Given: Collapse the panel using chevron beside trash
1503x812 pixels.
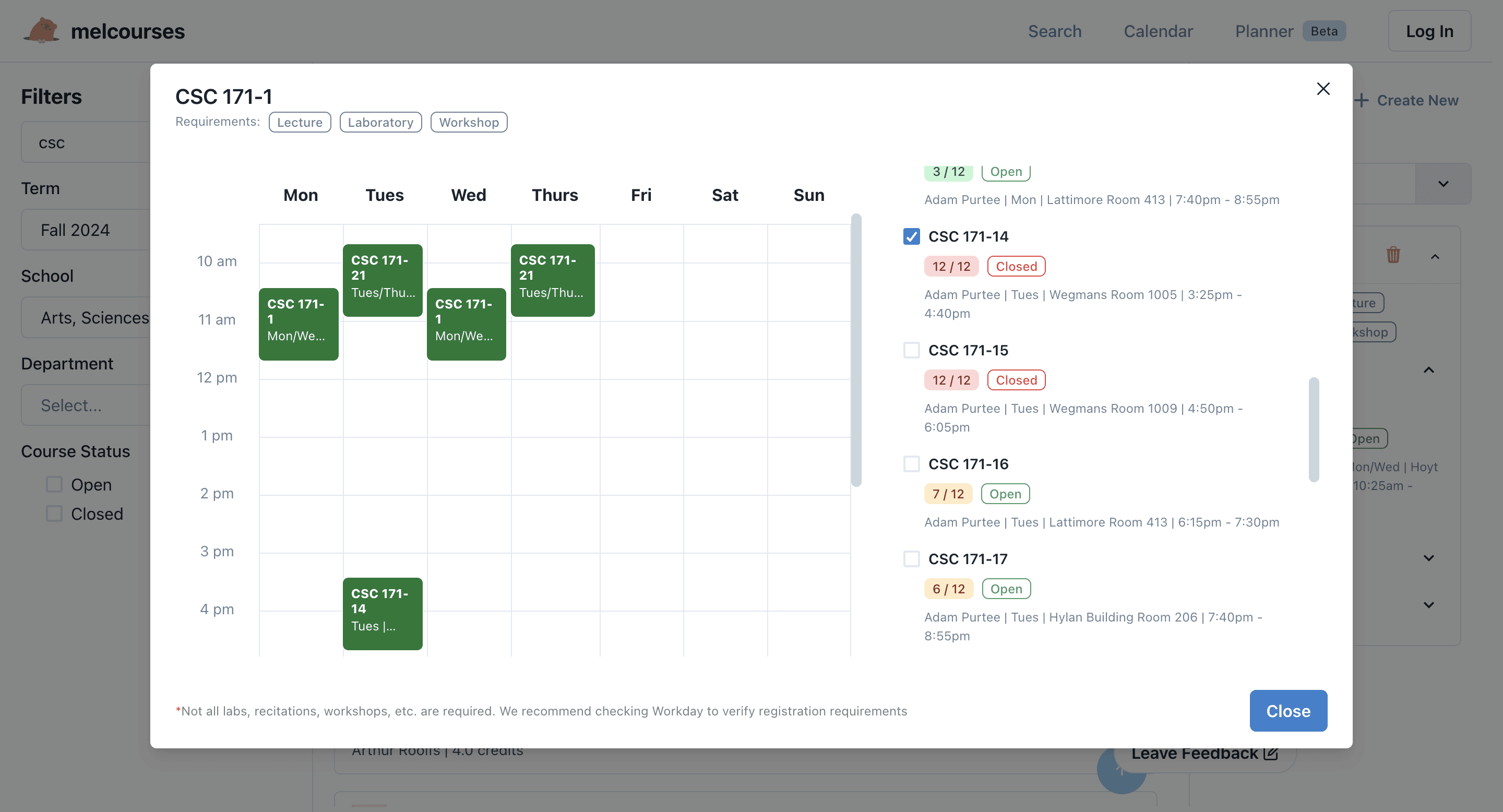Looking at the screenshot, I should 1435,256.
